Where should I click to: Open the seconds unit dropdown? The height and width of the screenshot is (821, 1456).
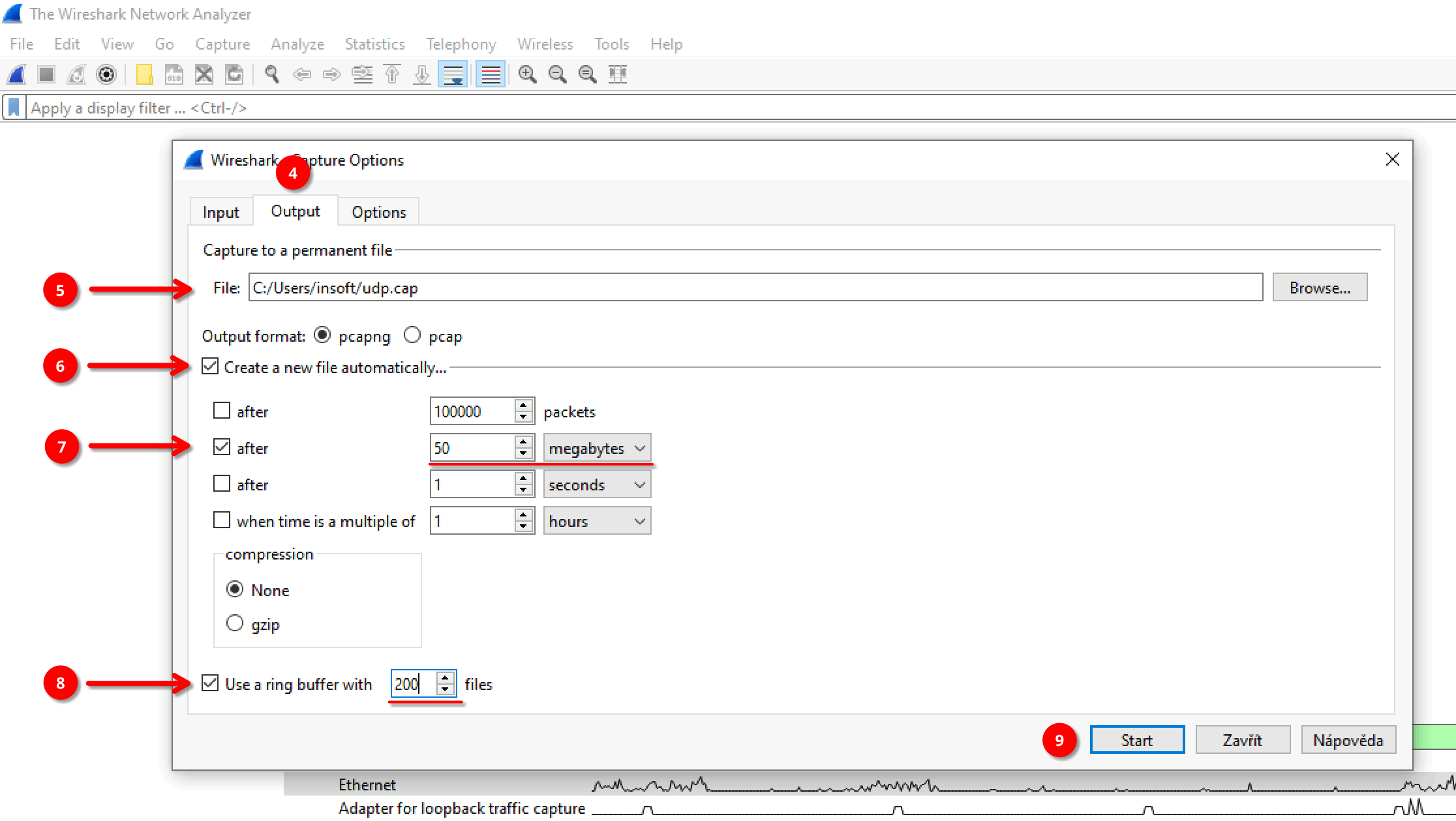pyautogui.click(x=597, y=485)
